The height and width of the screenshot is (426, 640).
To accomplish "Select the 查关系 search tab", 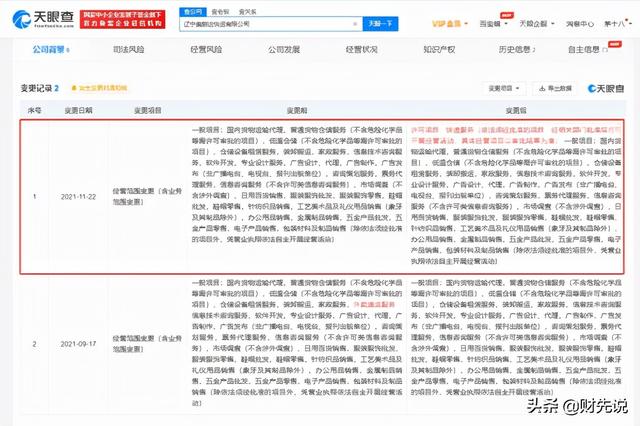I will coord(247,12).
